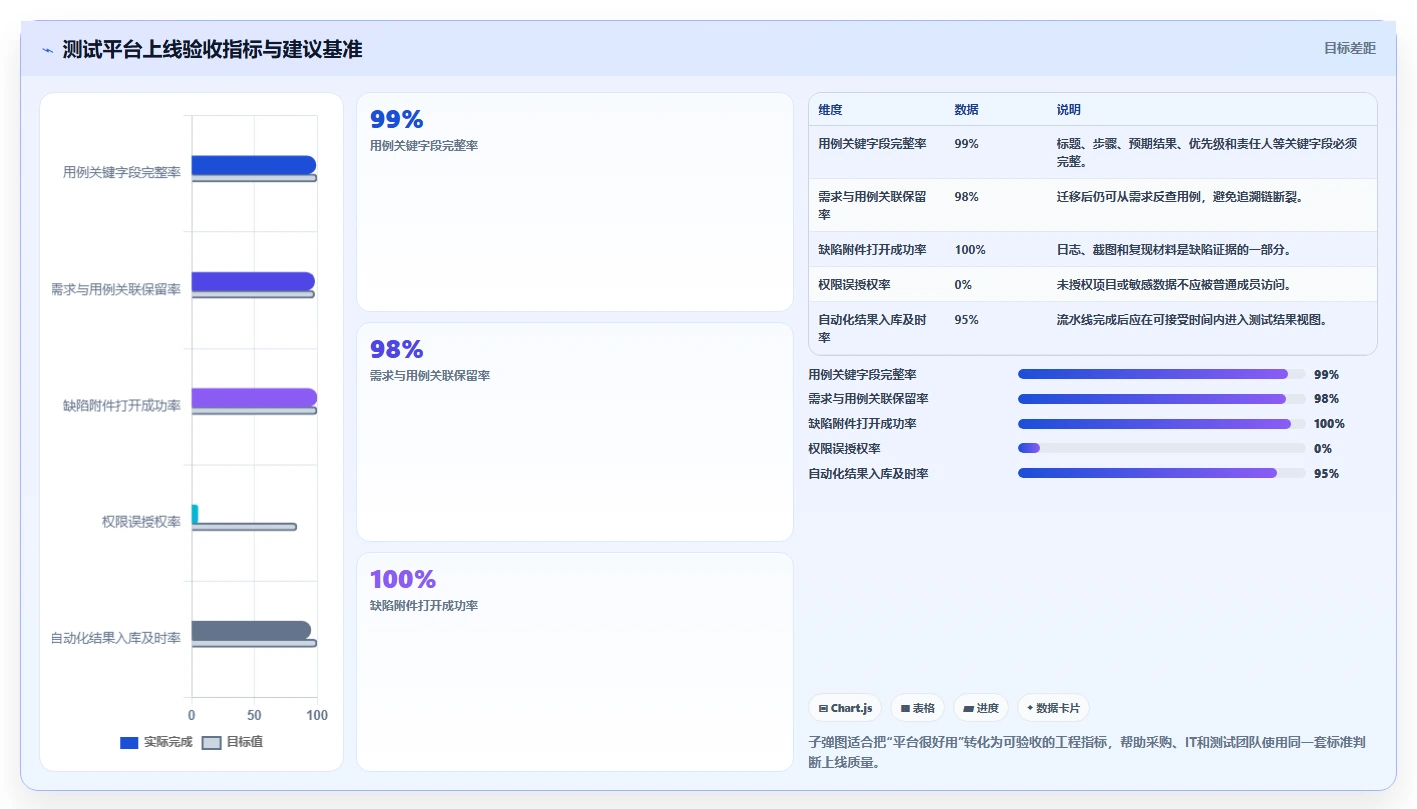The image size is (1417, 809).
Task: Click the small cyan actual bar for 权限误授权率
Action: 195,514
